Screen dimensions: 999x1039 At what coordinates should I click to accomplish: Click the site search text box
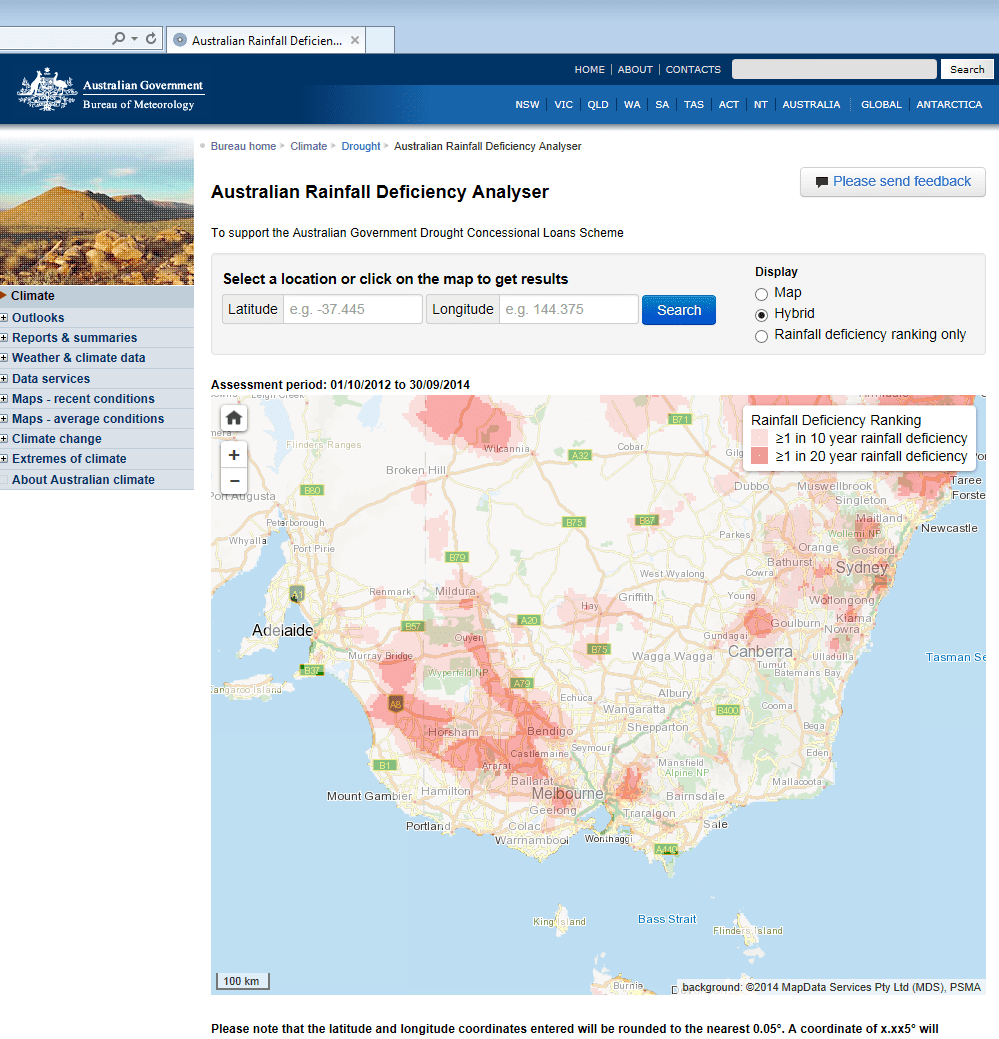pos(834,69)
